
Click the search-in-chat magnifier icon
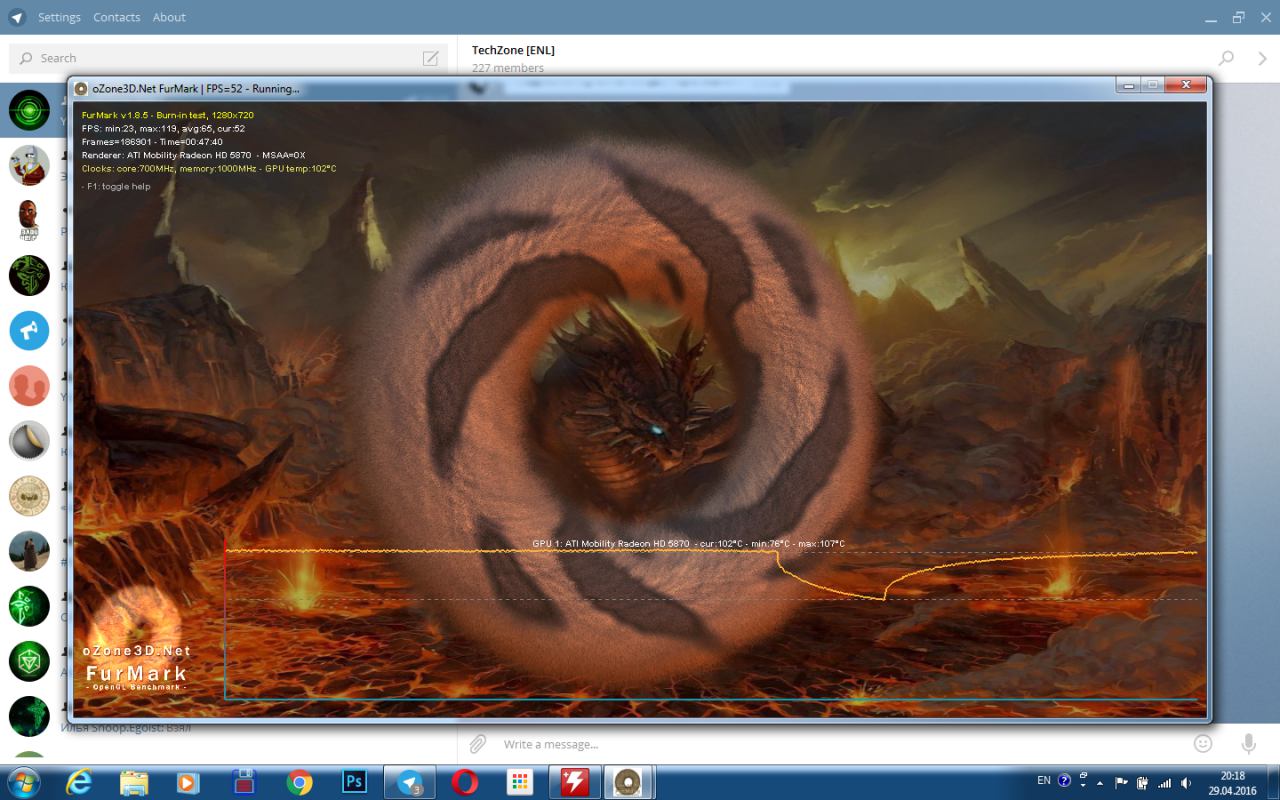tap(1226, 58)
